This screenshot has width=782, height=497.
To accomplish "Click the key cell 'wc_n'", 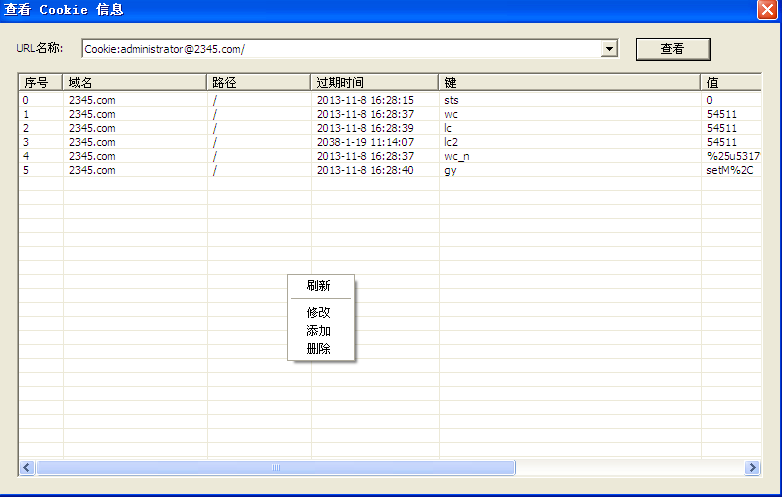I will (x=457, y=156).
